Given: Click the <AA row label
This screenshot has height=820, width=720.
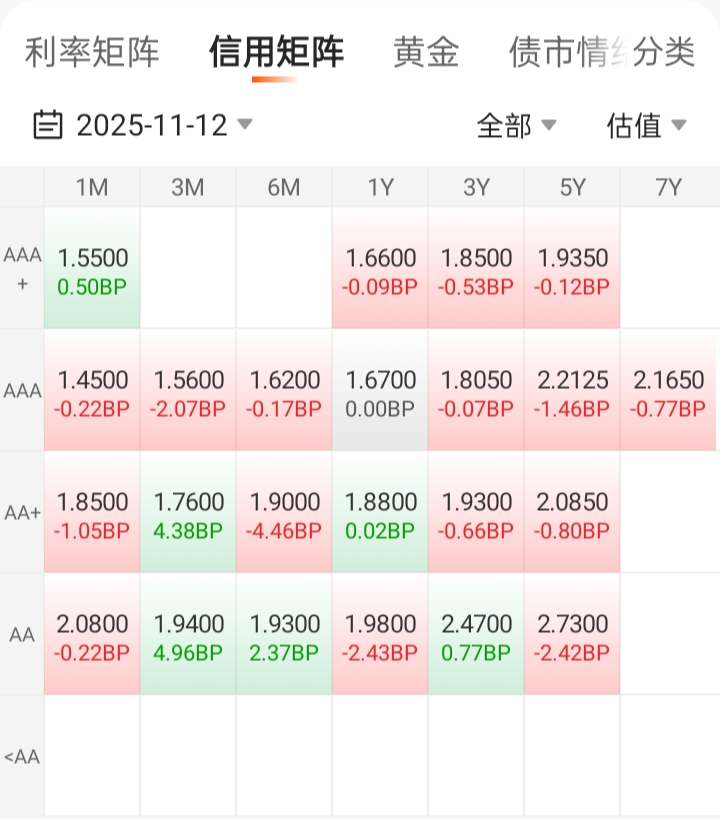Looking at the screenshot, I should tap(22, 756).
